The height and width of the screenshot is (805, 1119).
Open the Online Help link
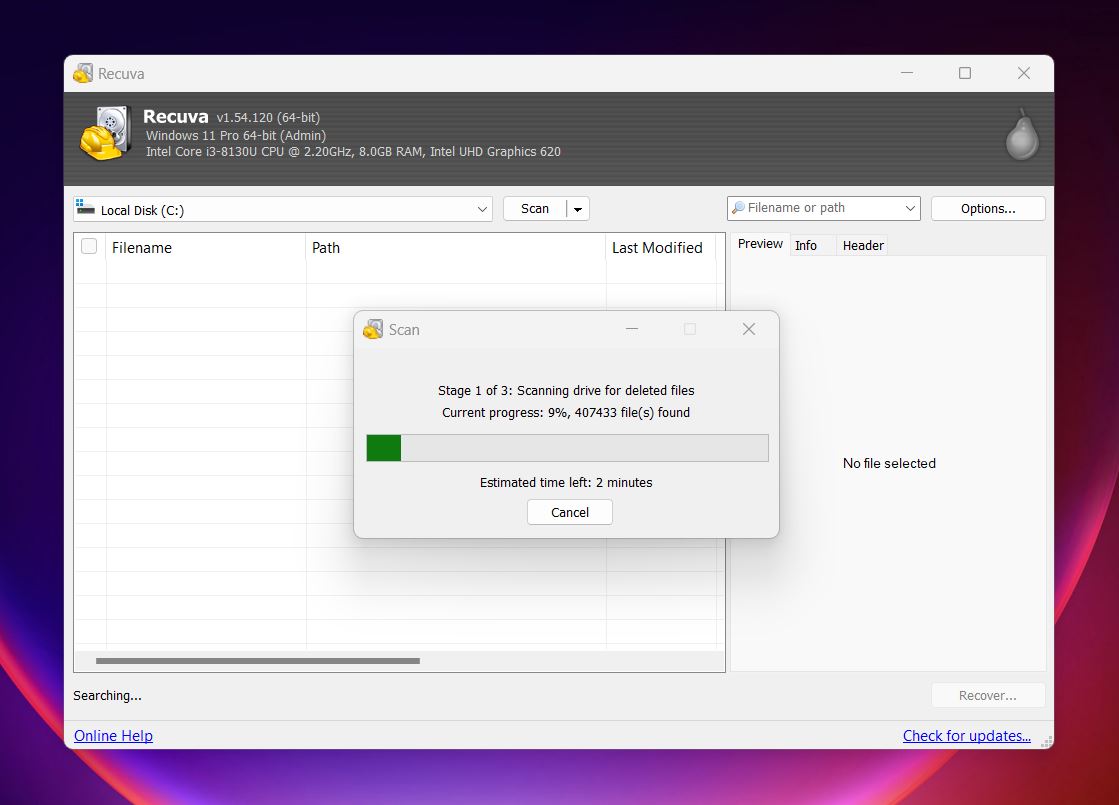(113, 736)
